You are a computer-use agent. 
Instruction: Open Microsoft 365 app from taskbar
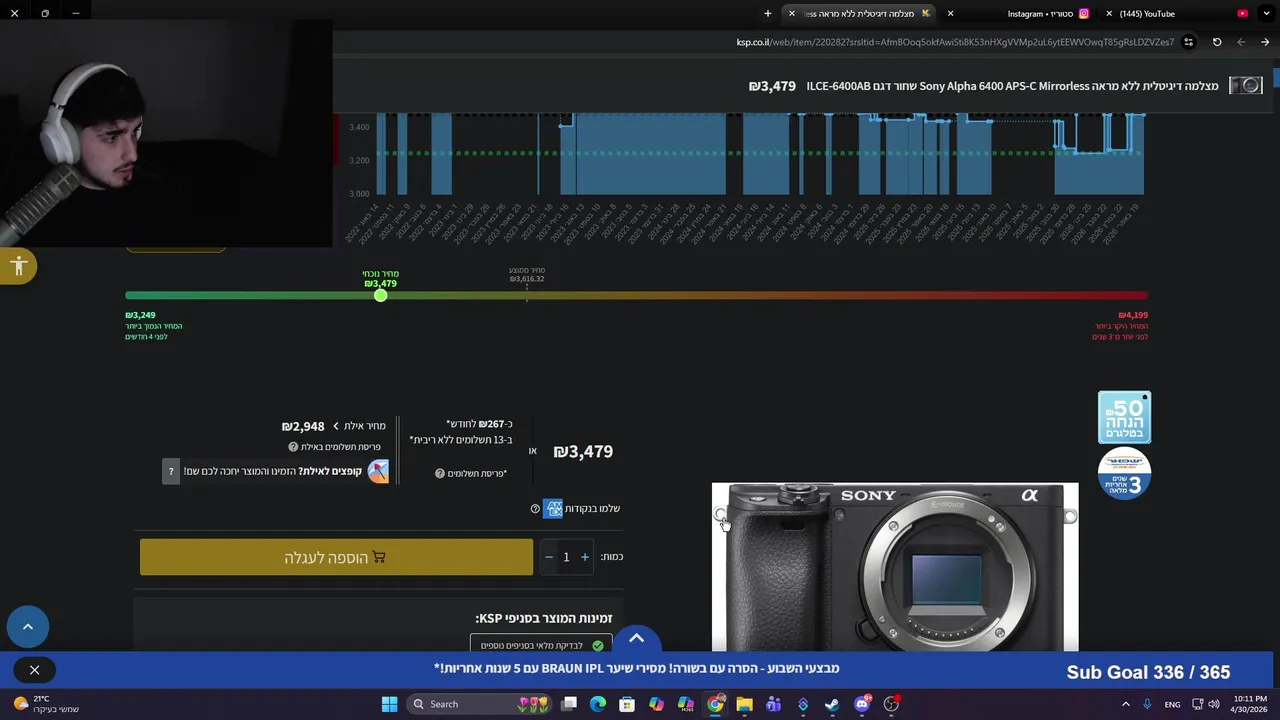click(686, 704)
